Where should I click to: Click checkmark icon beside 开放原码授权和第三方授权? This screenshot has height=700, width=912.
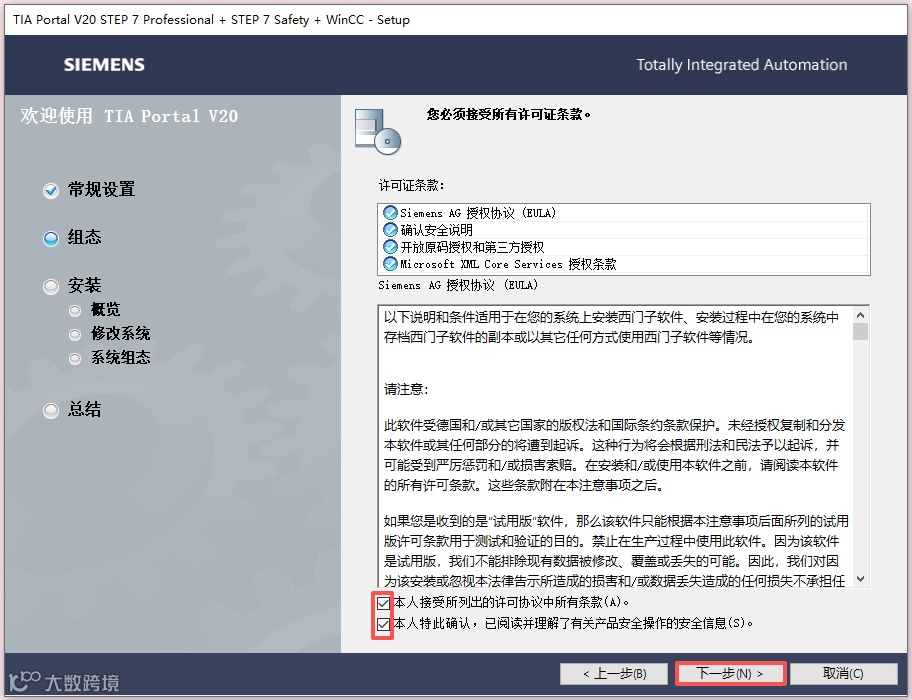390,247
